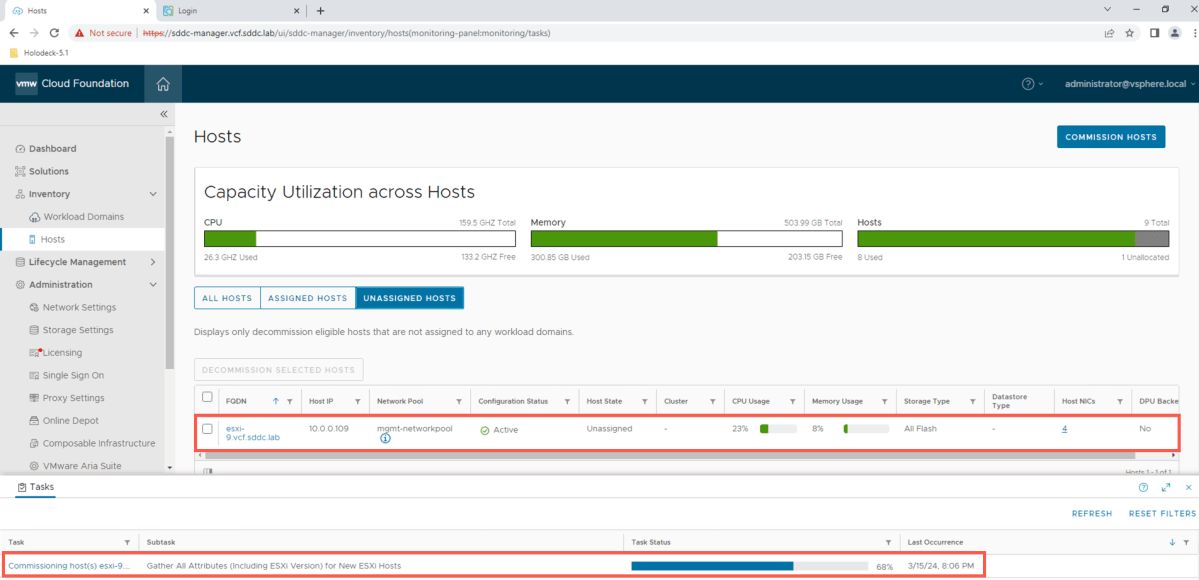Filter the Cluster column
1199x580 pixels.
pyautogui.click(x=712, y=401)
